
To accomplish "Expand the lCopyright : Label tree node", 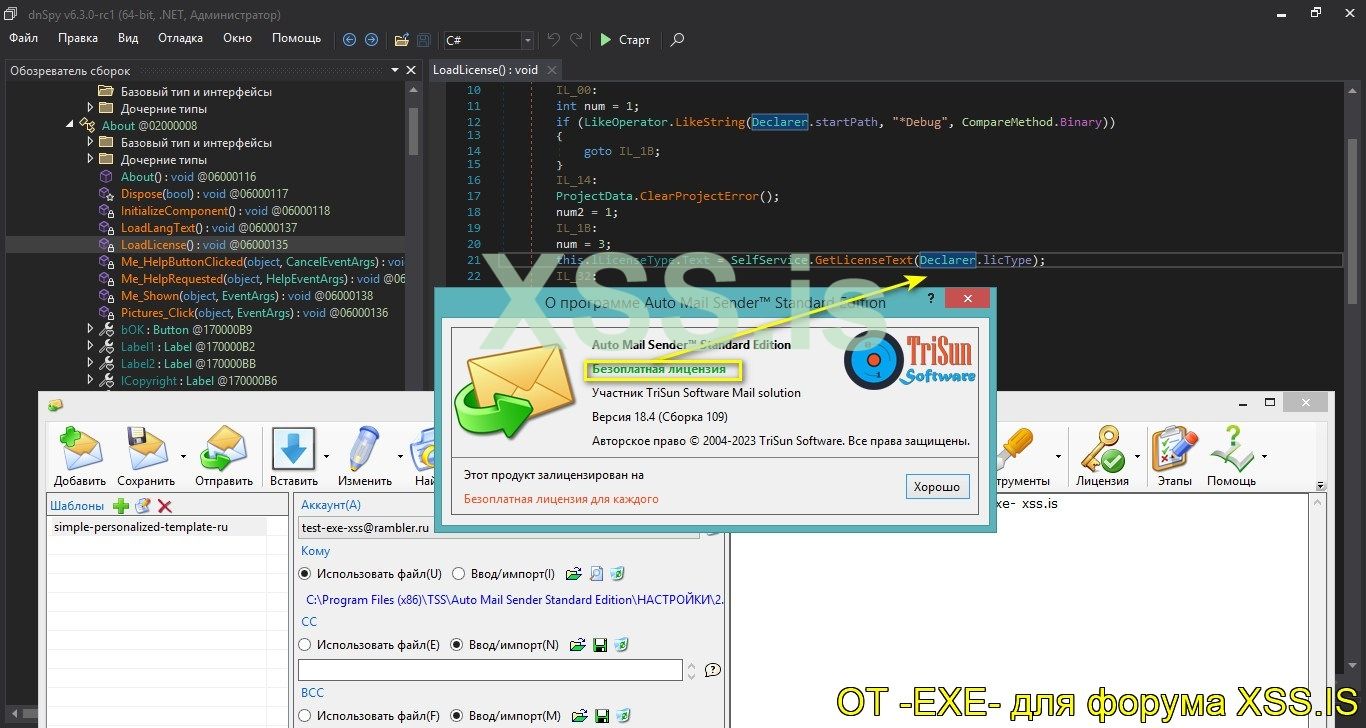I will point(90,381).
